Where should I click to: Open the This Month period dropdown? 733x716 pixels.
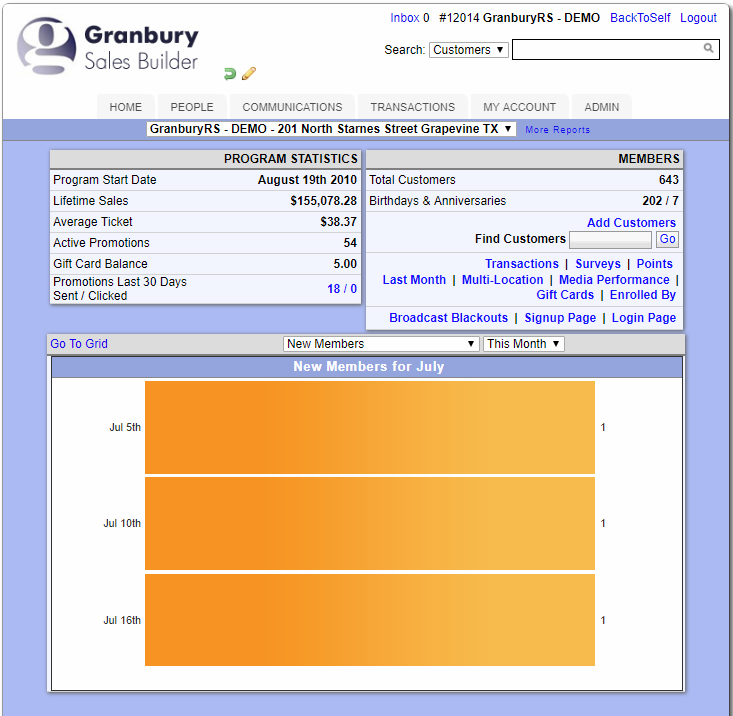(524, 344)
